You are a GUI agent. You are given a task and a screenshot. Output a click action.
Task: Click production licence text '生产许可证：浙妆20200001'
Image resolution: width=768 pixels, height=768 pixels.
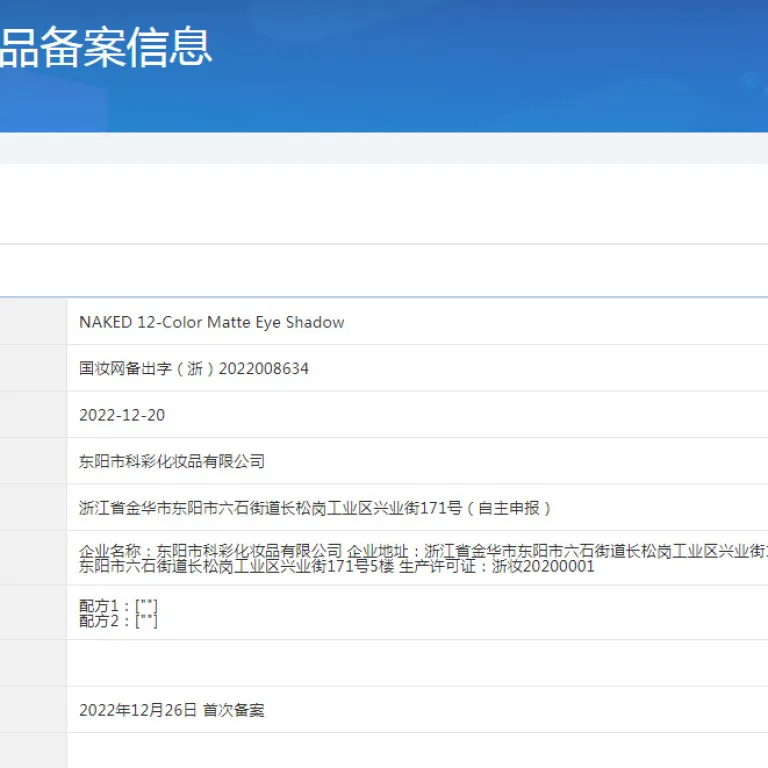pyautogui.click(x=497, y=567)
